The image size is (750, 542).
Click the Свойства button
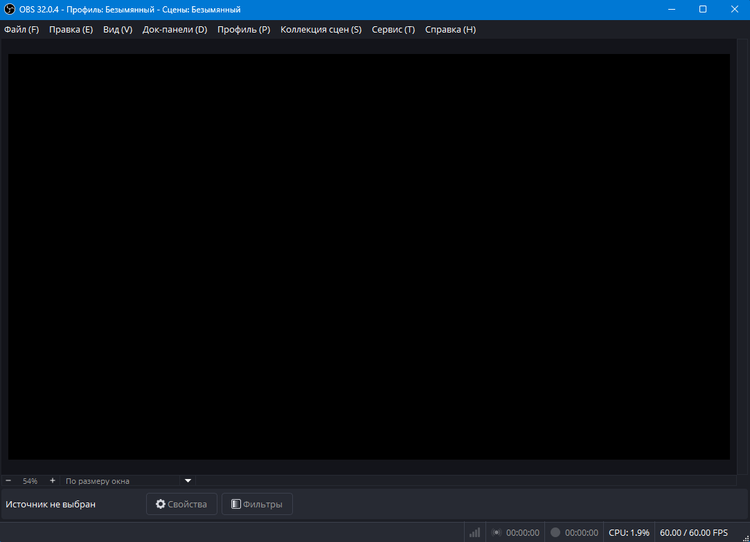pos(181,504)
